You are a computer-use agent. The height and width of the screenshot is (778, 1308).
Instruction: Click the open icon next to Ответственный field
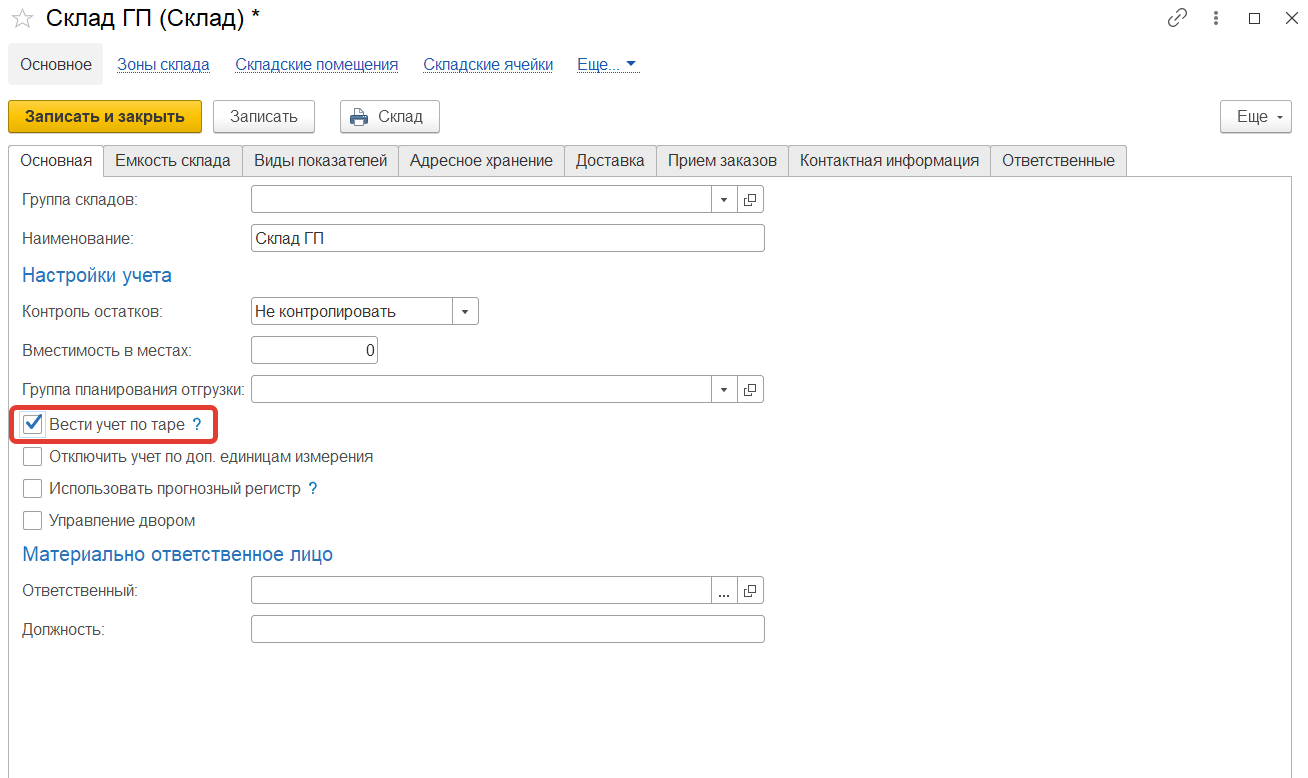[x=751, y=590]
